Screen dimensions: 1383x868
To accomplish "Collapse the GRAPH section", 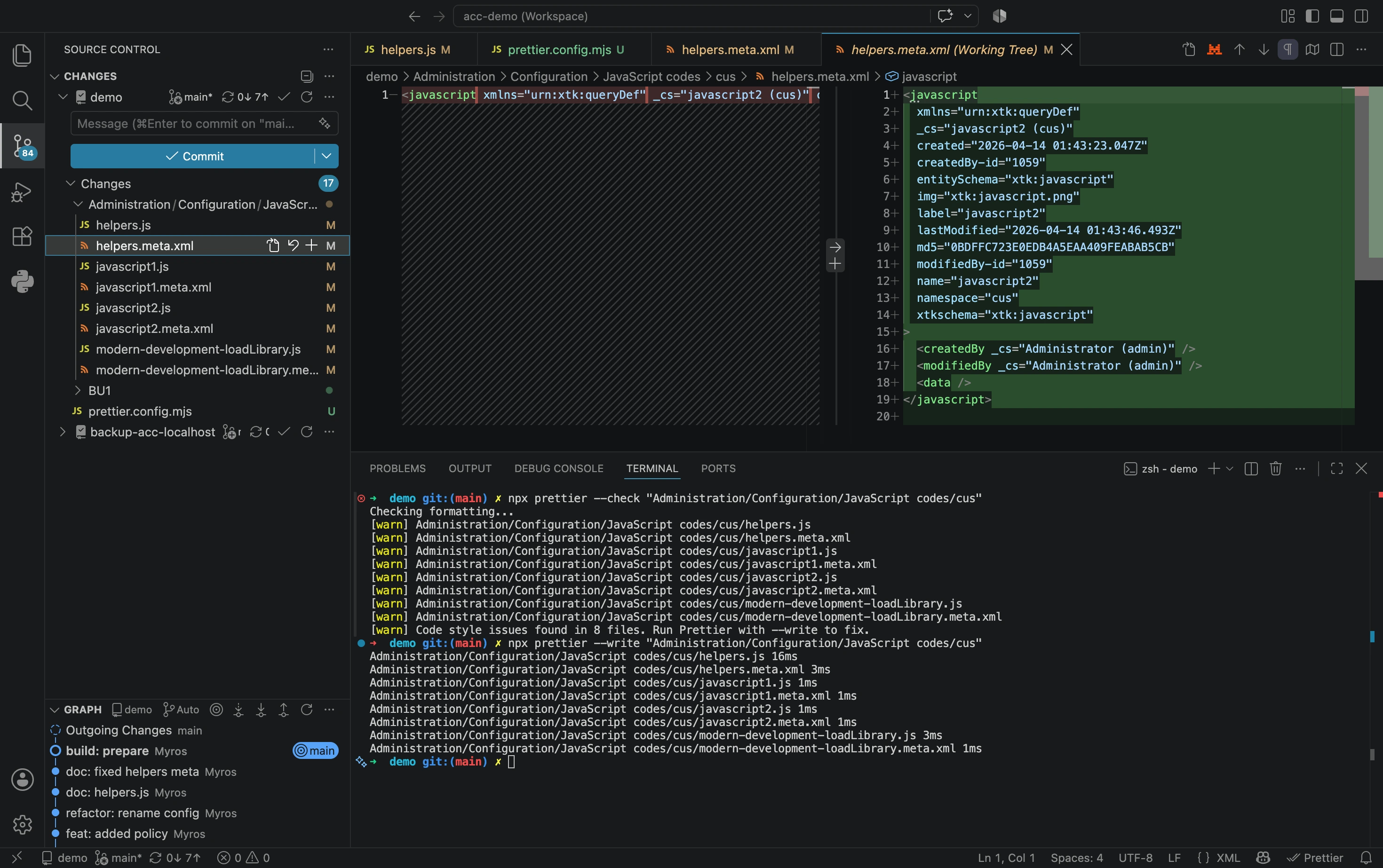I will [x=55, y=710].
